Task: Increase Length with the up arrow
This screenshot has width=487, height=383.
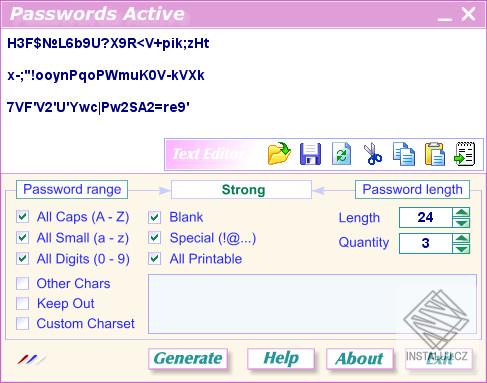Action: click(x=461, y=212)
